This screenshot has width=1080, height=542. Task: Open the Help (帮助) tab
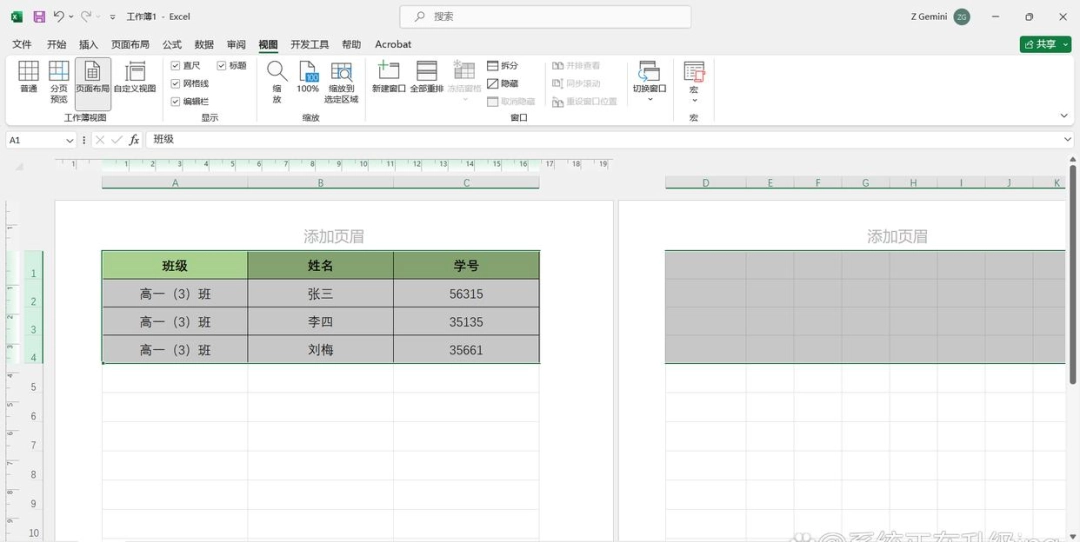pos(351,44)
